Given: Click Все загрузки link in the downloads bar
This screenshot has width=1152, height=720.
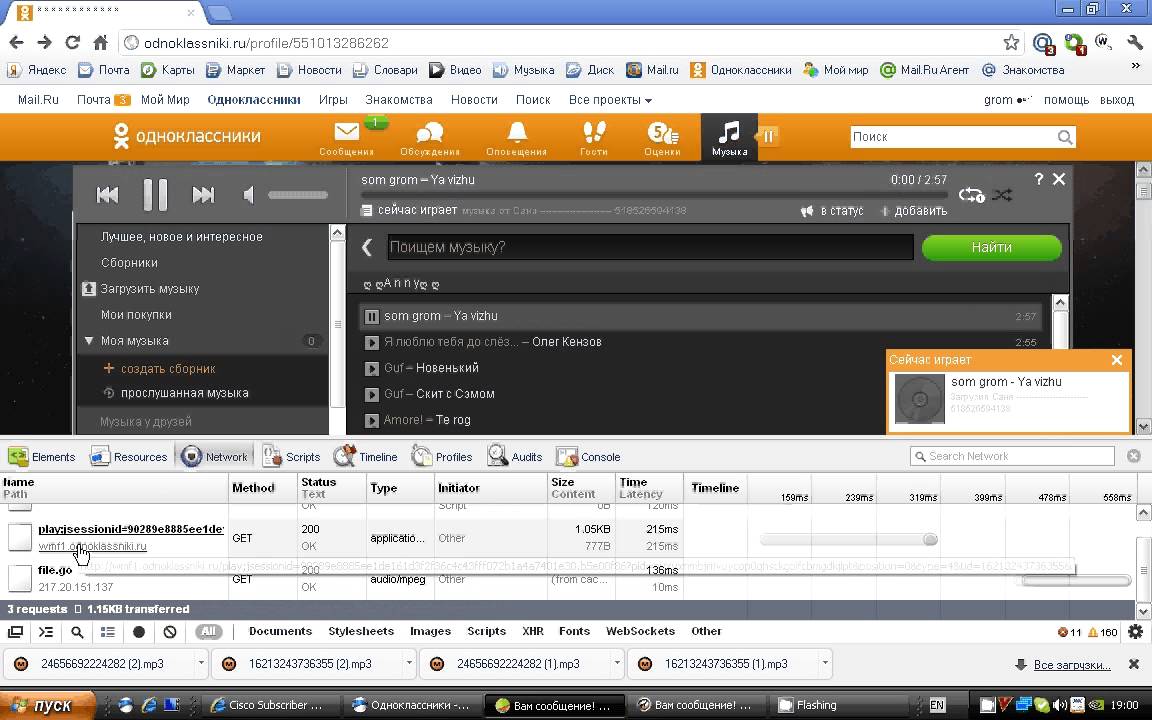Looking at the screenshot, I should pyautogui.click(x=1072, y=665).
